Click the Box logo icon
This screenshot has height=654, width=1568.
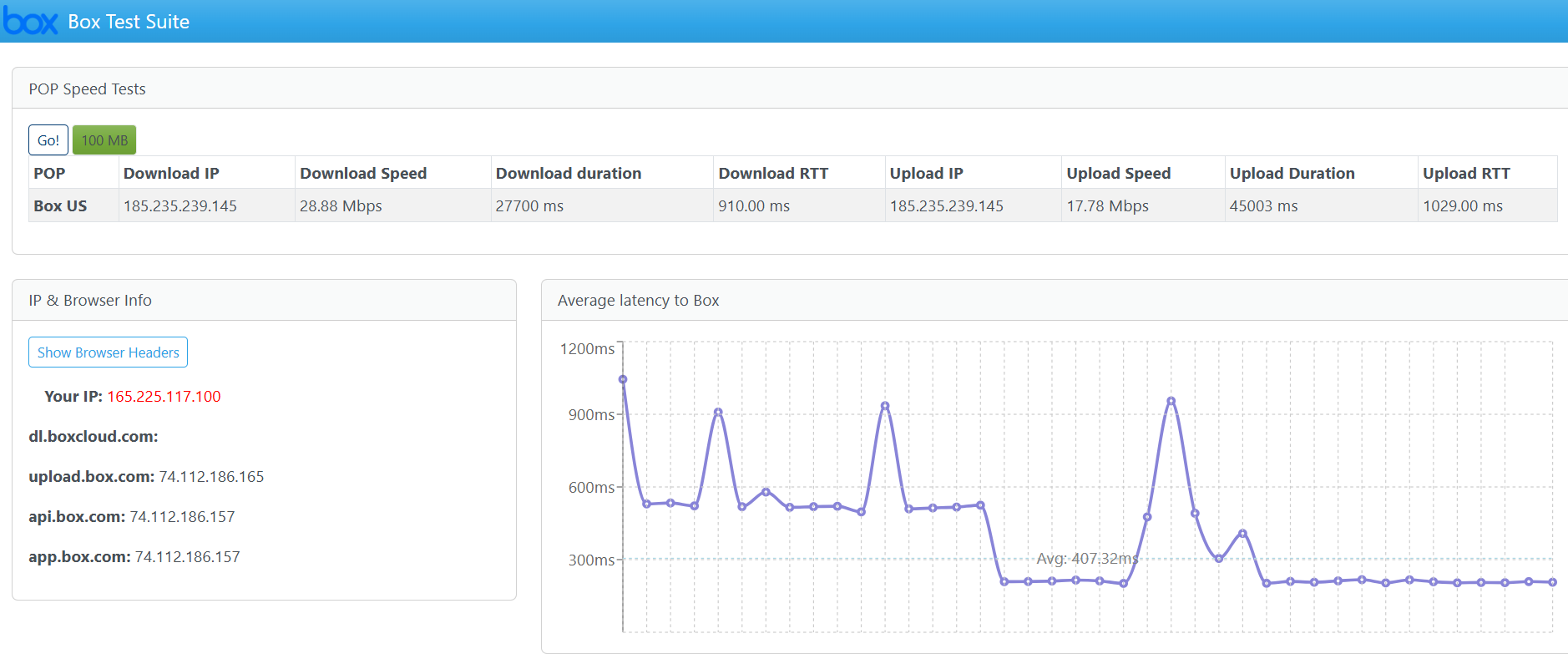pos(31,22)
